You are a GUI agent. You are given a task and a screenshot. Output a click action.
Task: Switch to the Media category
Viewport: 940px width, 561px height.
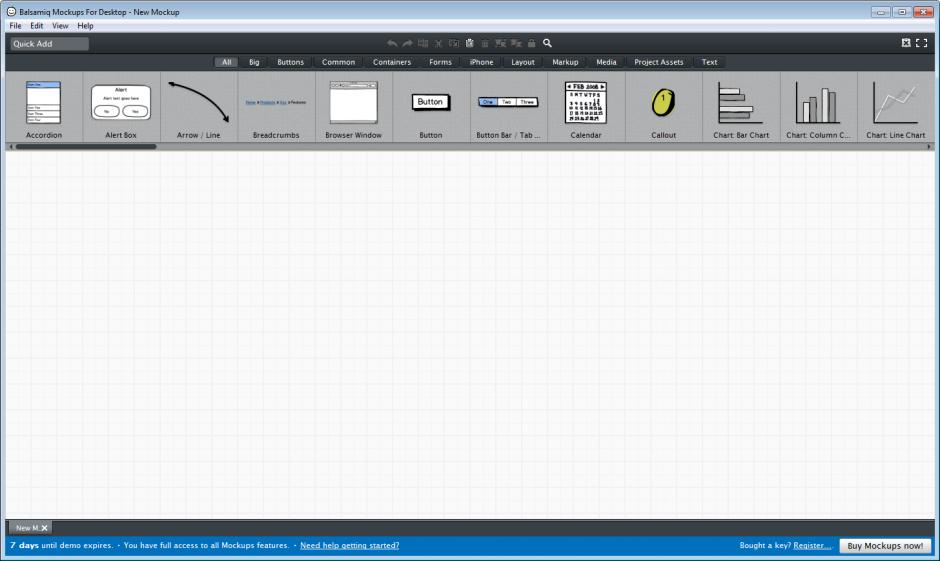[x=606, y=62]
